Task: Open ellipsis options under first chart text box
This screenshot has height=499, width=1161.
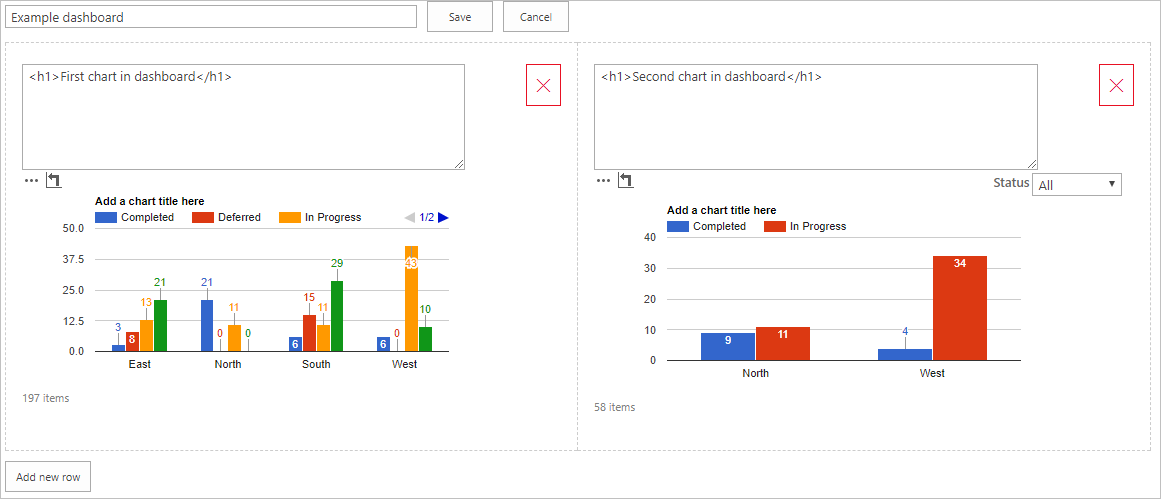Action: [x=31, y=181]
